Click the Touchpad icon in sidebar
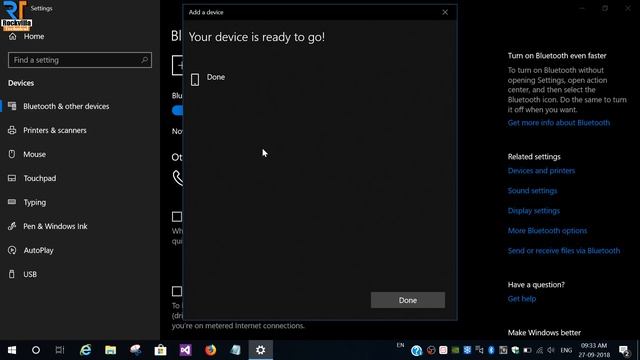This screenshot has height=360, width=640. (x=12, y=178)
